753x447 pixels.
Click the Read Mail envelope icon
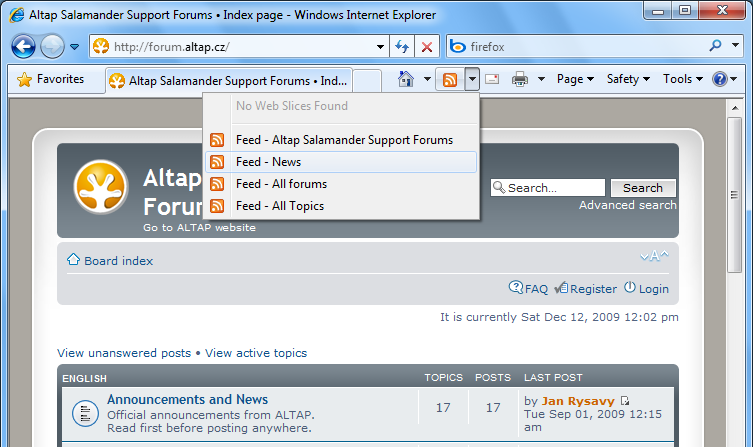coord(492,79)
